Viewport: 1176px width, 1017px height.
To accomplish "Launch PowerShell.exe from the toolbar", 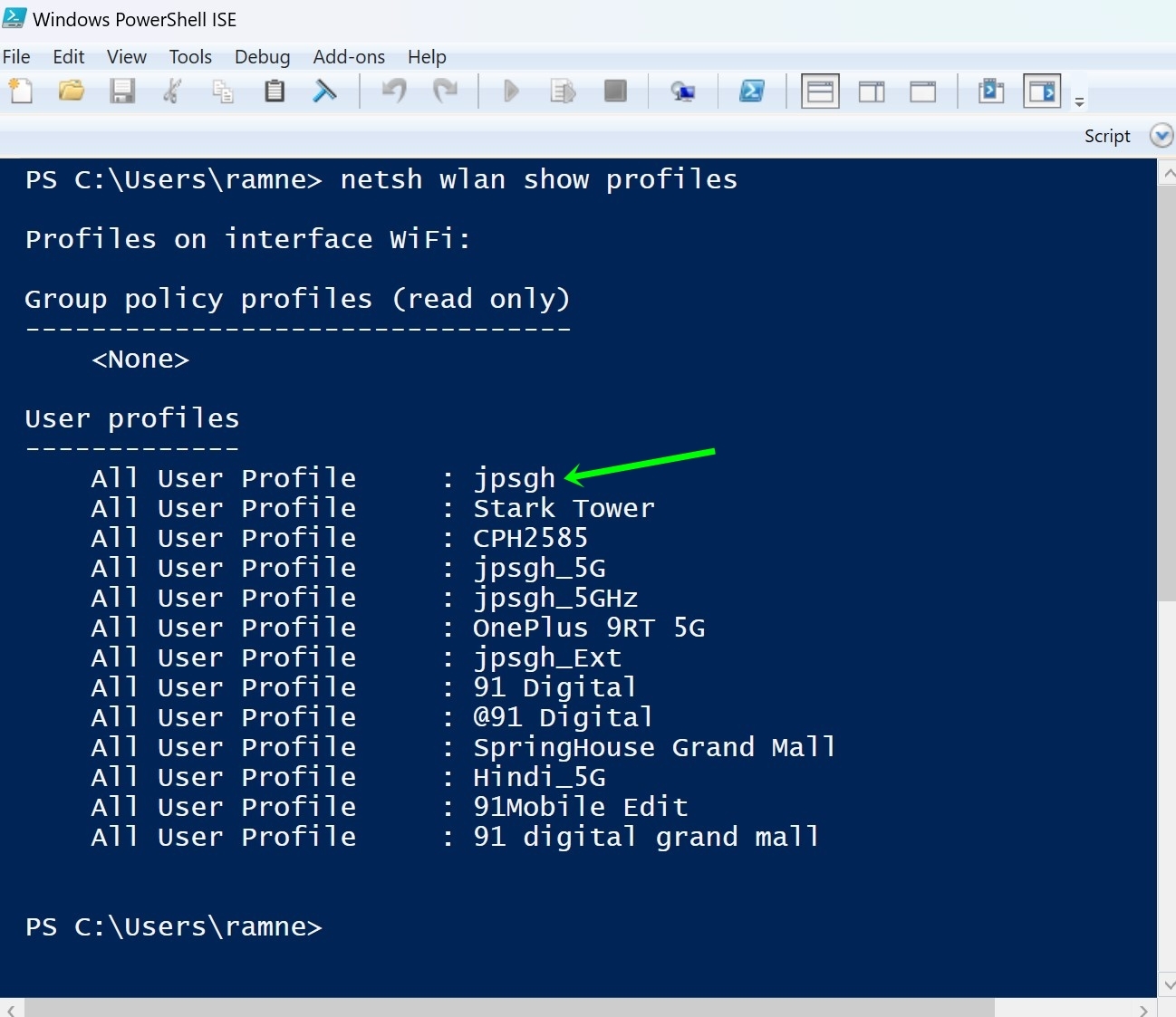I will [753, 91].
